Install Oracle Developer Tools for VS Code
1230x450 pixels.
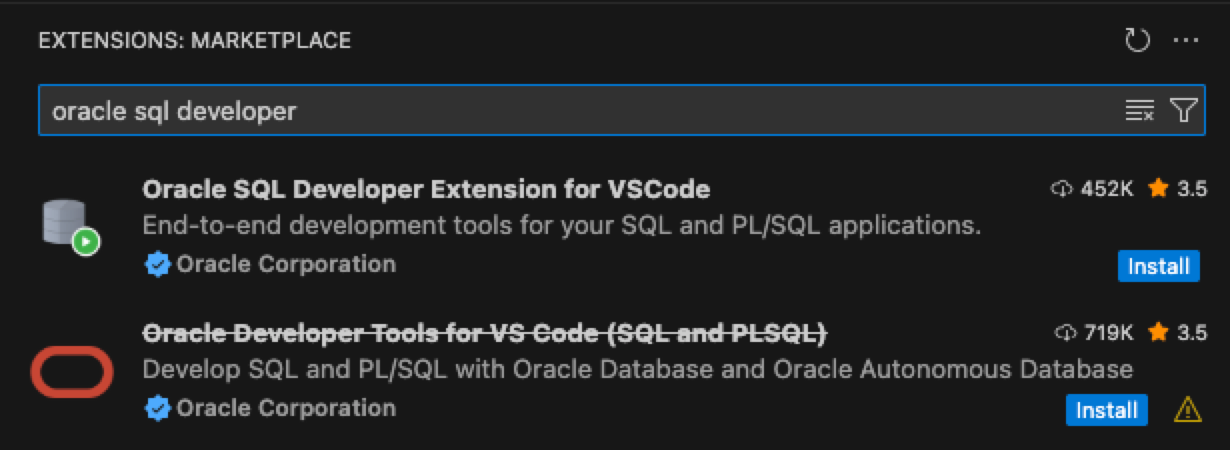(1107, 410)
